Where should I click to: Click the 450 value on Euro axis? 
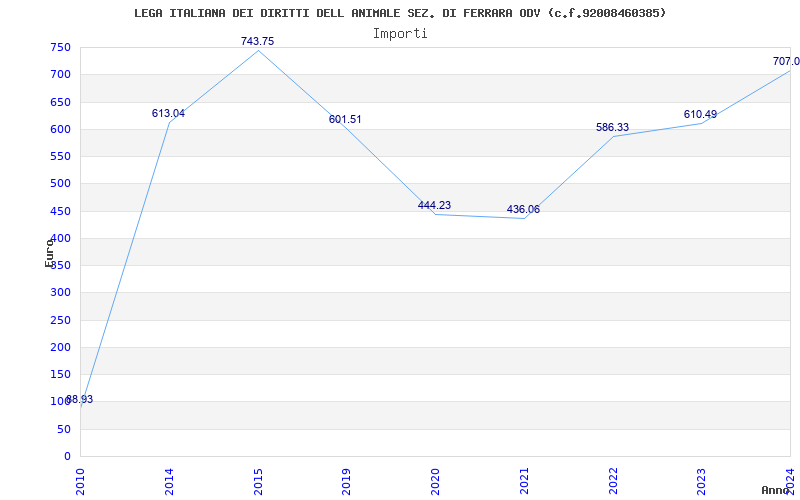60,211
